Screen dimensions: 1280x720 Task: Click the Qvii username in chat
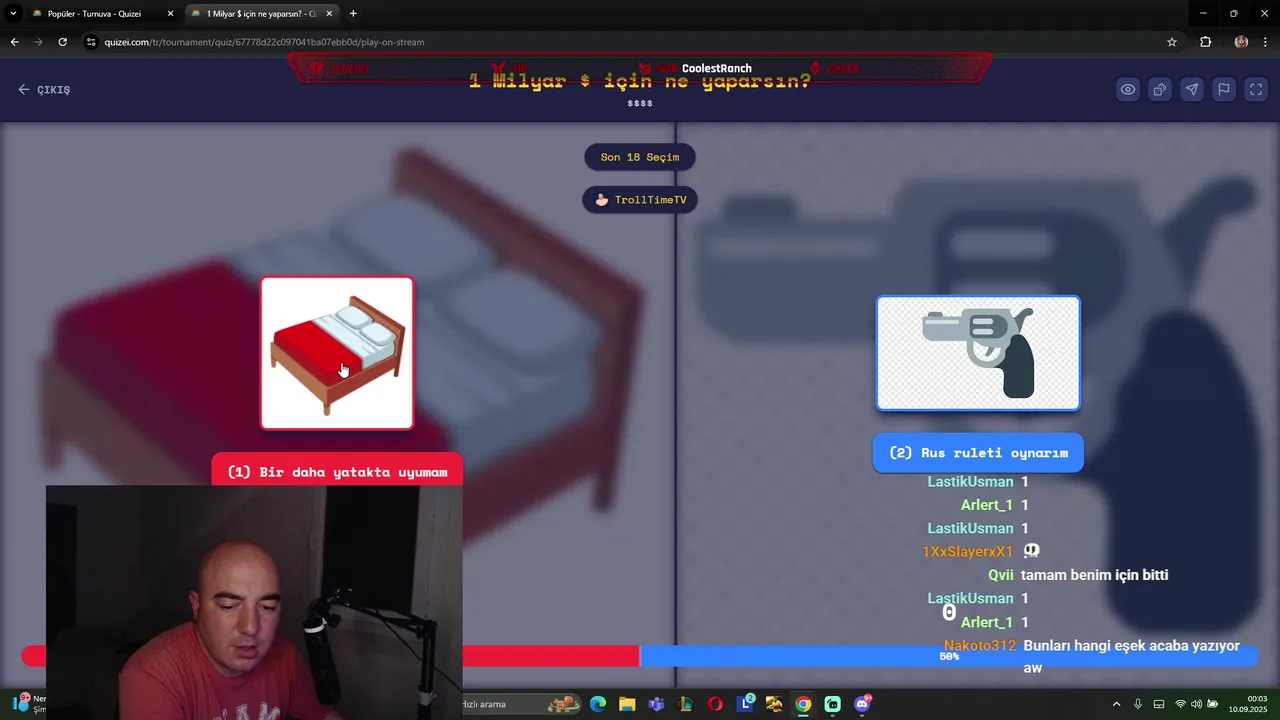1001,575
